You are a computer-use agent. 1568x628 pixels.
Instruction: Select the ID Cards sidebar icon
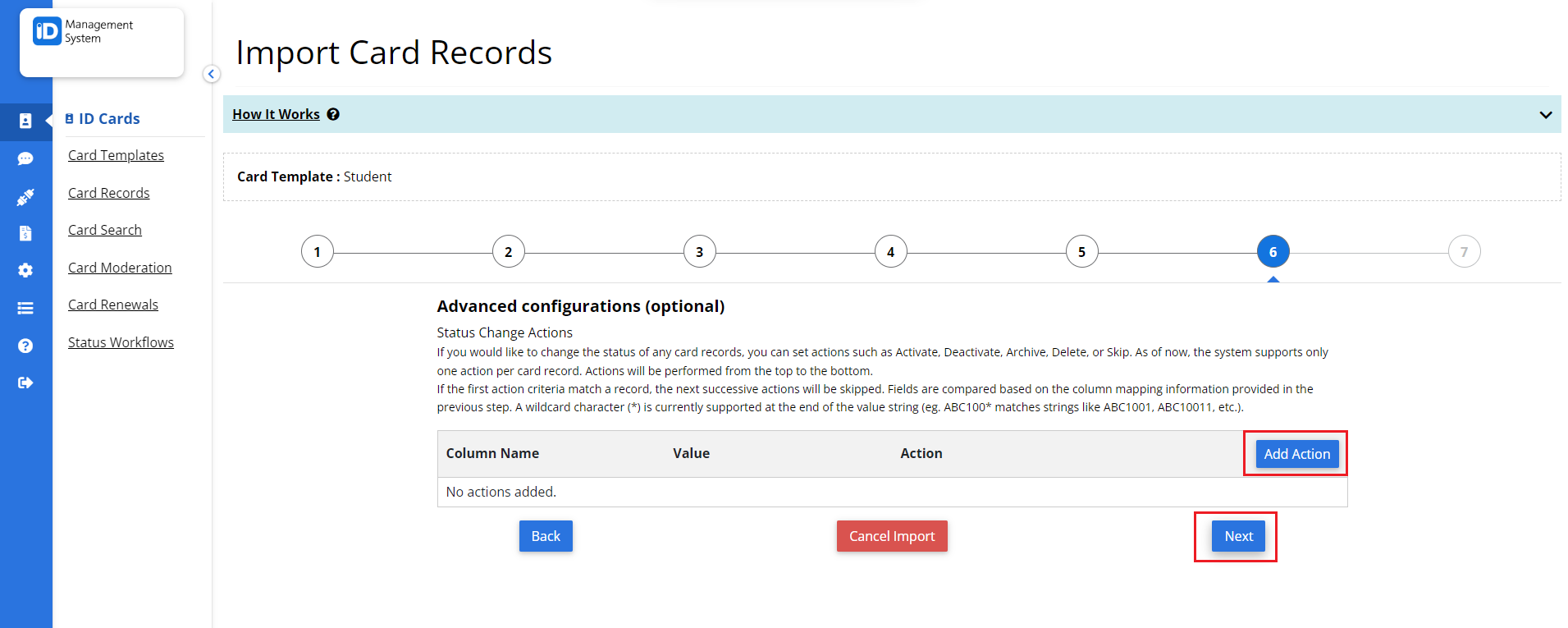pos(25,121)
